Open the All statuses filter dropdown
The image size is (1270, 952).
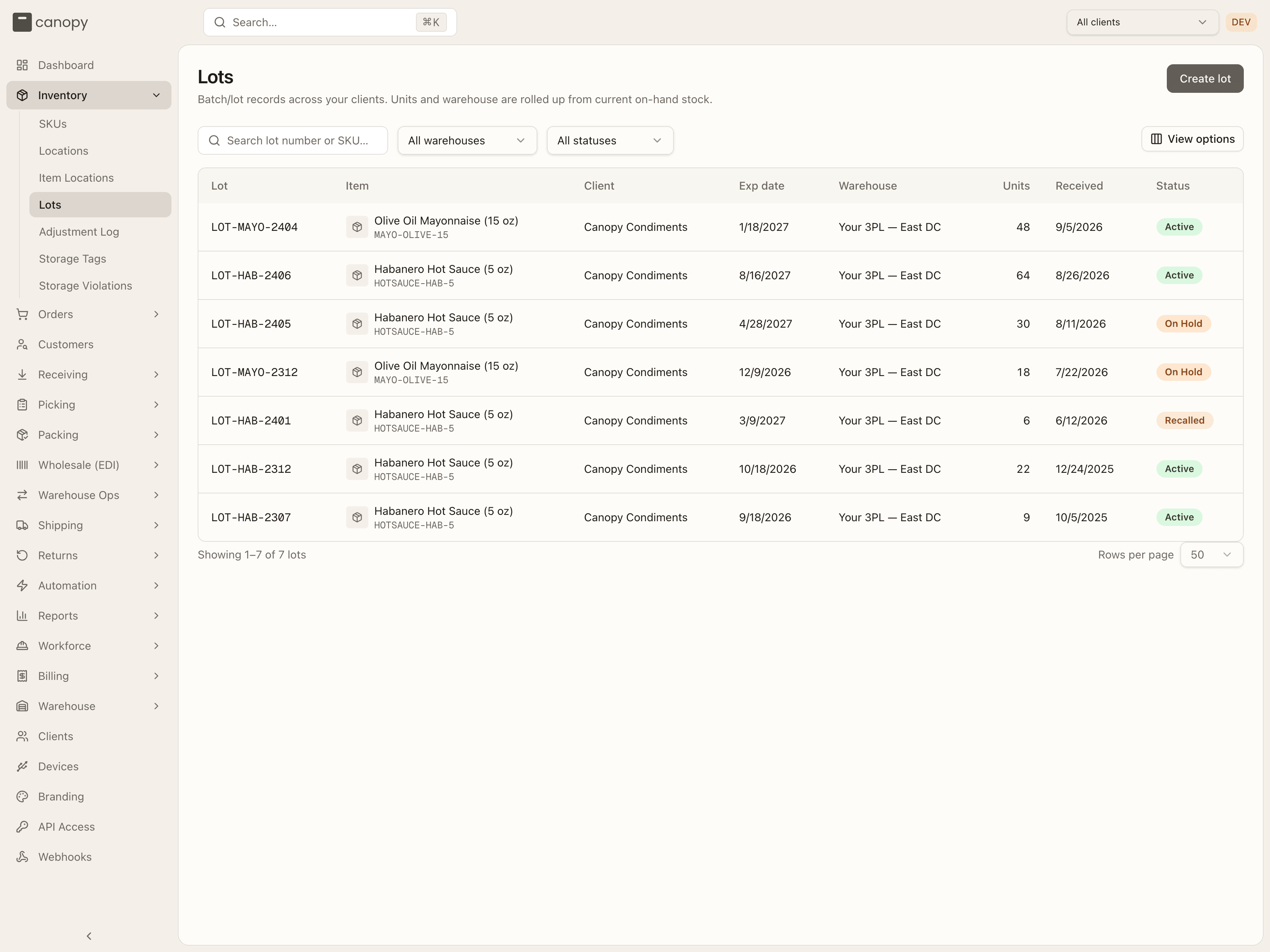[x=610, y=140]
